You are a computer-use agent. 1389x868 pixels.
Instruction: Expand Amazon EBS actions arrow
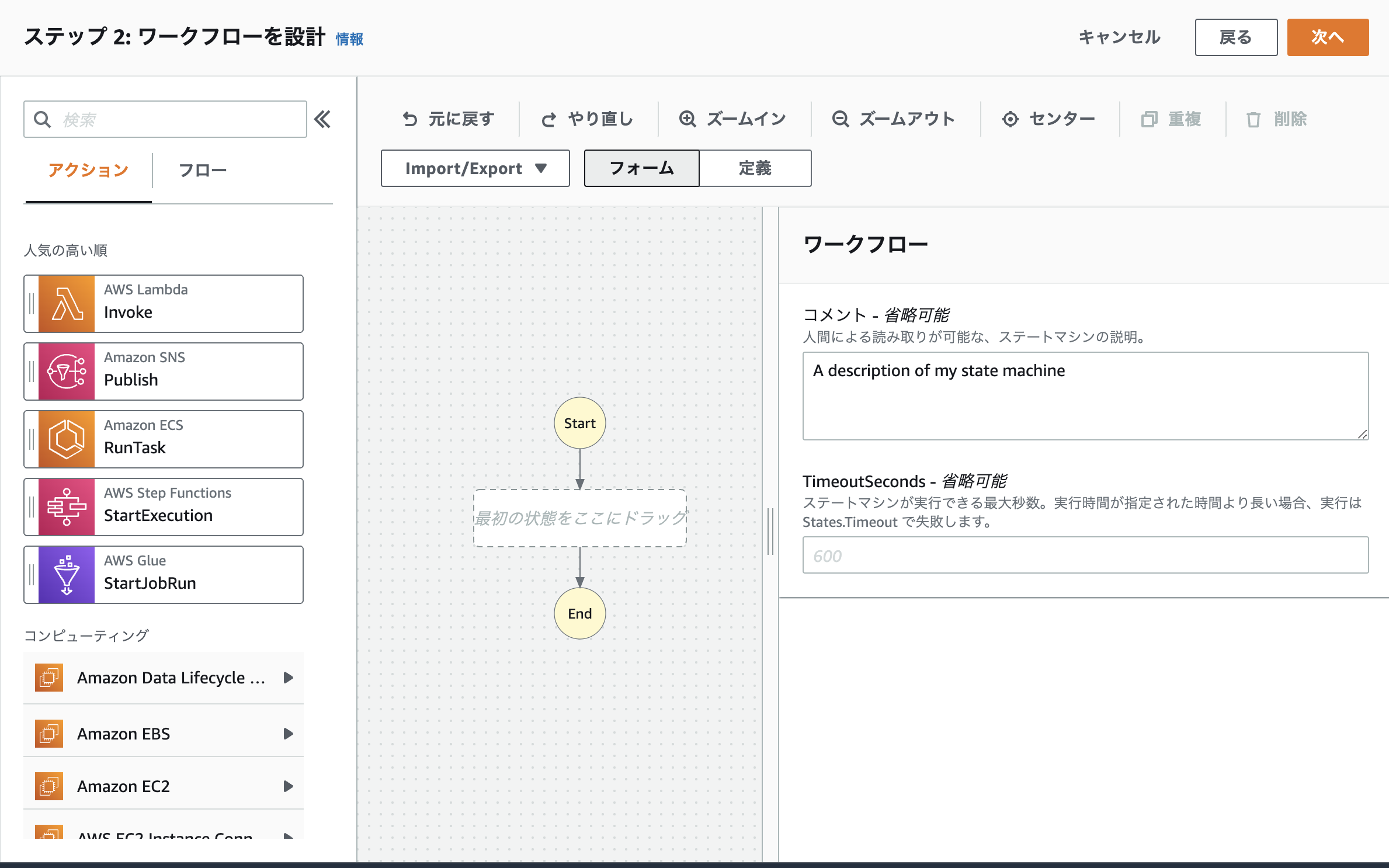tap(288, 734)
